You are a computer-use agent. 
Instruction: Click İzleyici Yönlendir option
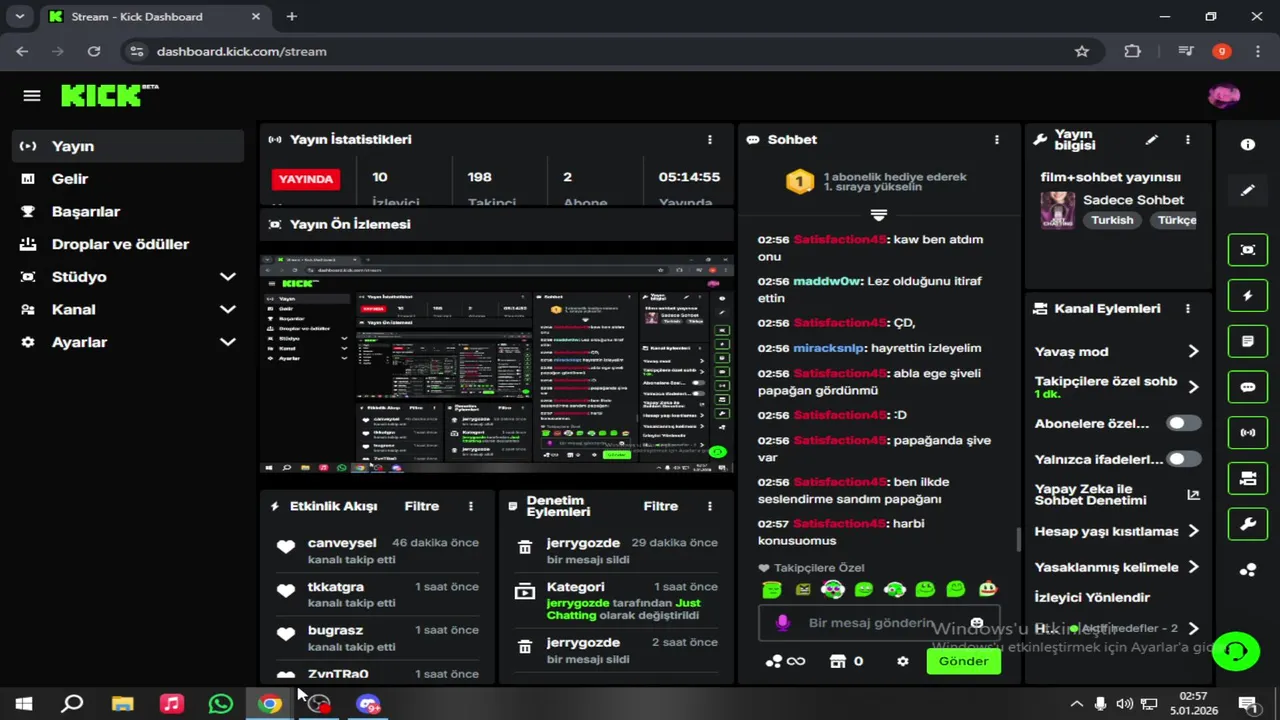tap(1092, 597)
